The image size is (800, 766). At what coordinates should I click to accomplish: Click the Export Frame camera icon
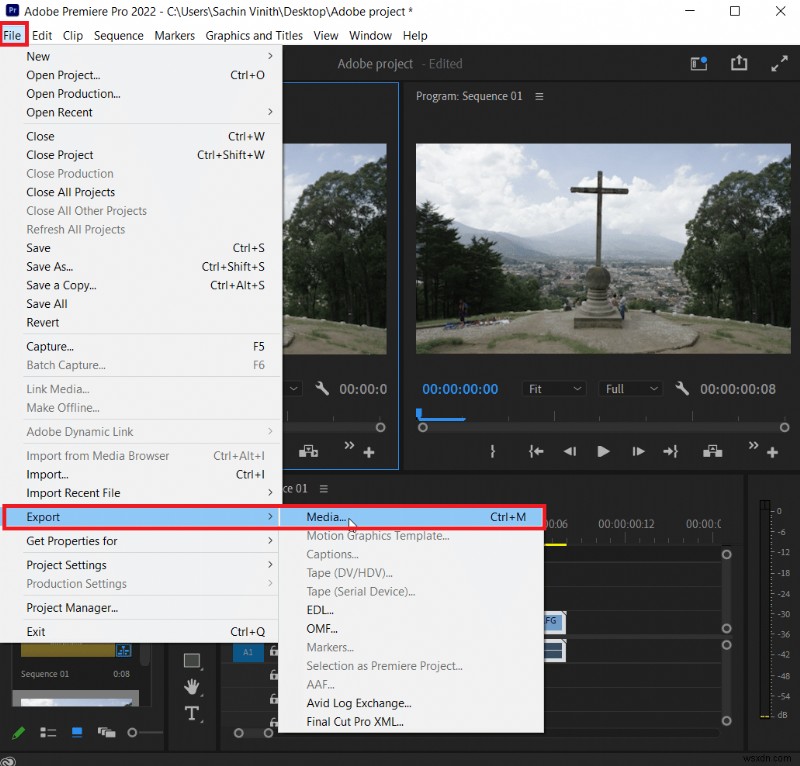[711, 452]
